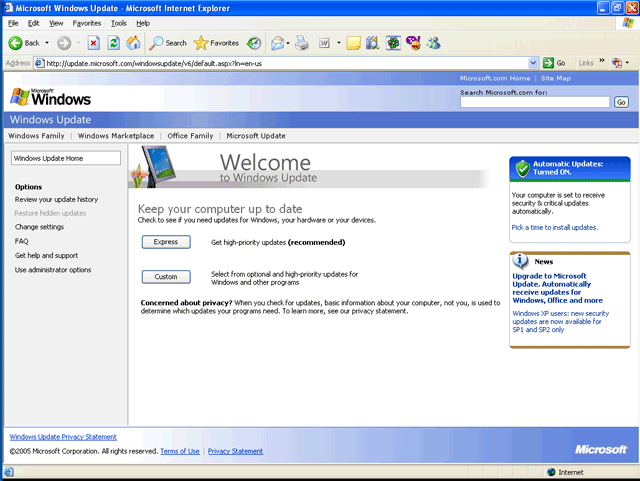Open the View menu

[x=56, y=23]
